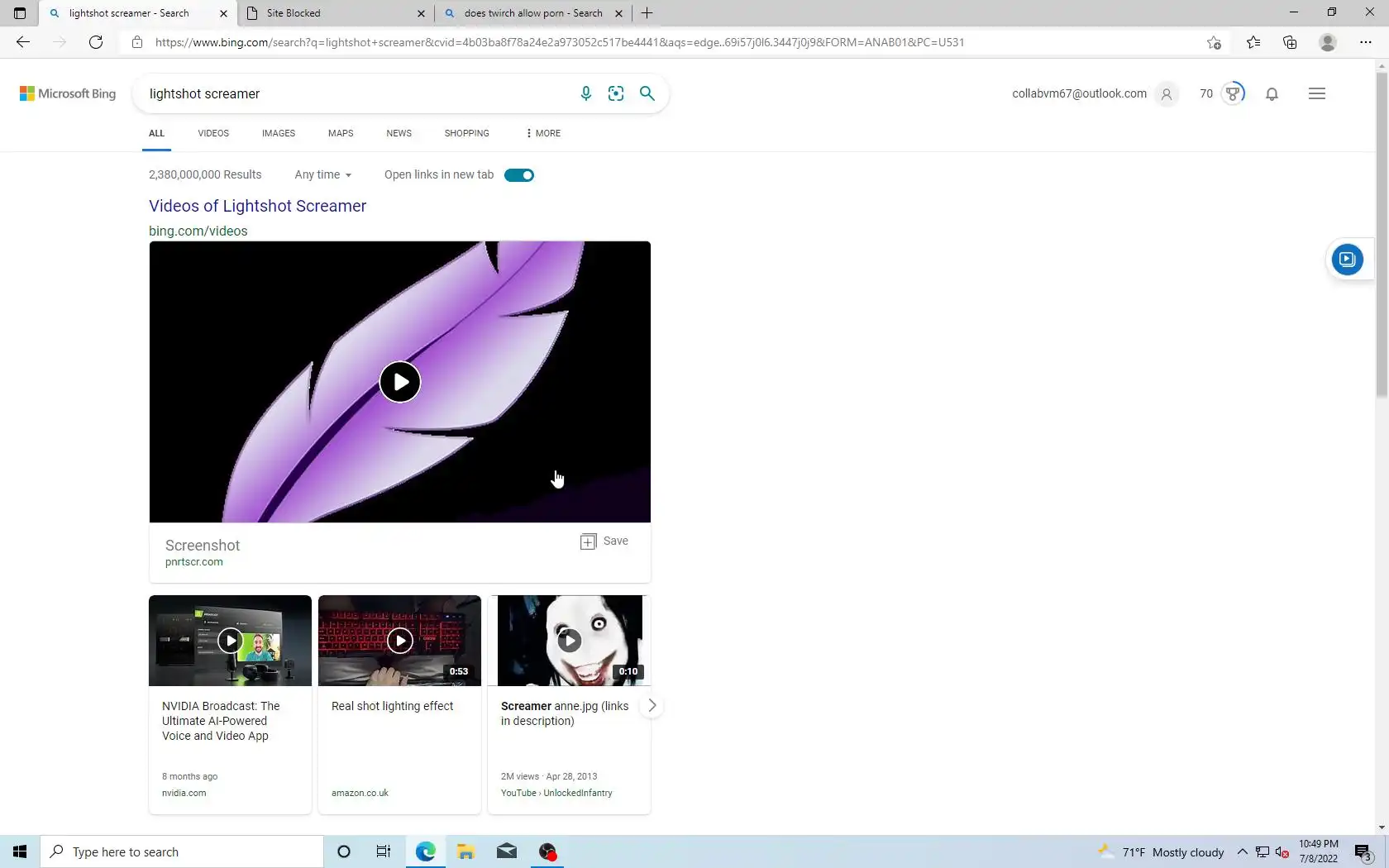Viewport: 1389px width, 868px height.
Task: Switch to the VIDEOS results tab
Action: 213,133
